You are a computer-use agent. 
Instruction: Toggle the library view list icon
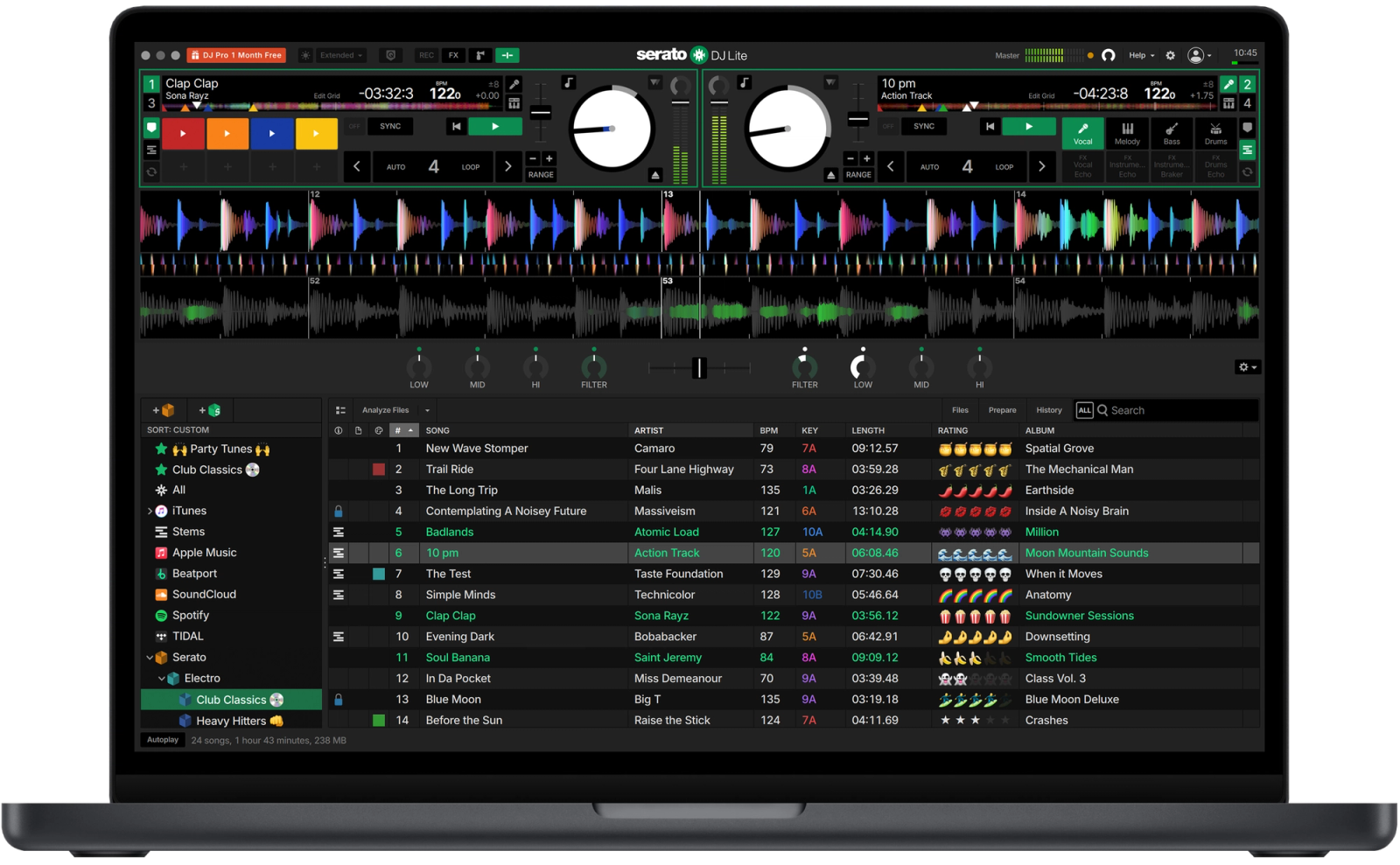pyautogui.click(x=340, y=410)
